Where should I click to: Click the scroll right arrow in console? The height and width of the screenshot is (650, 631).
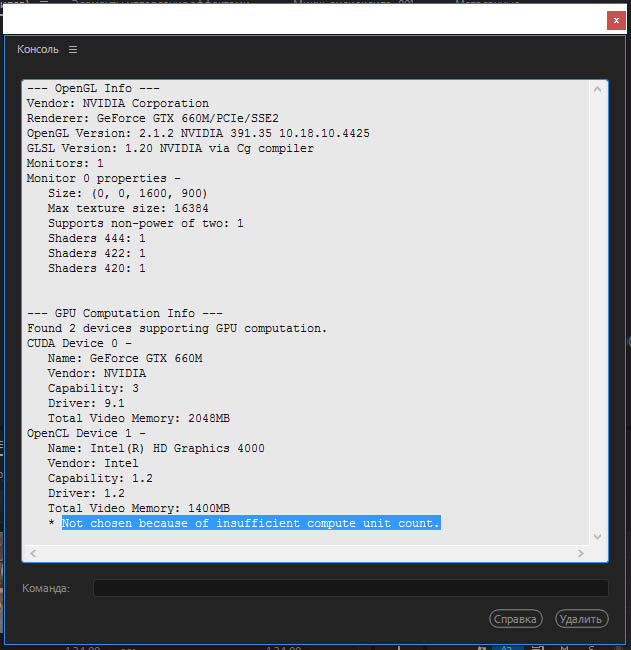(x=581, y=553)
